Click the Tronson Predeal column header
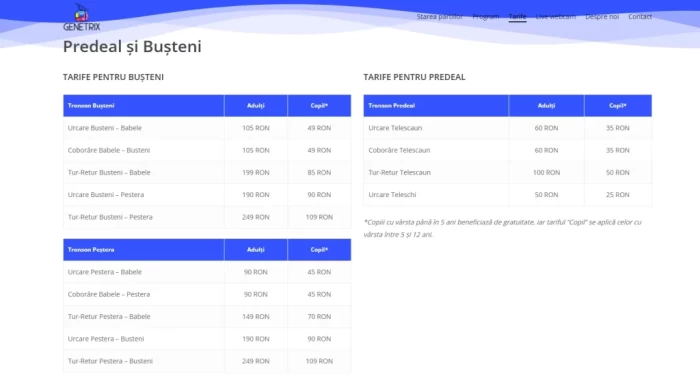The width and height of the screenshot is (700, 377). point(436,105)
